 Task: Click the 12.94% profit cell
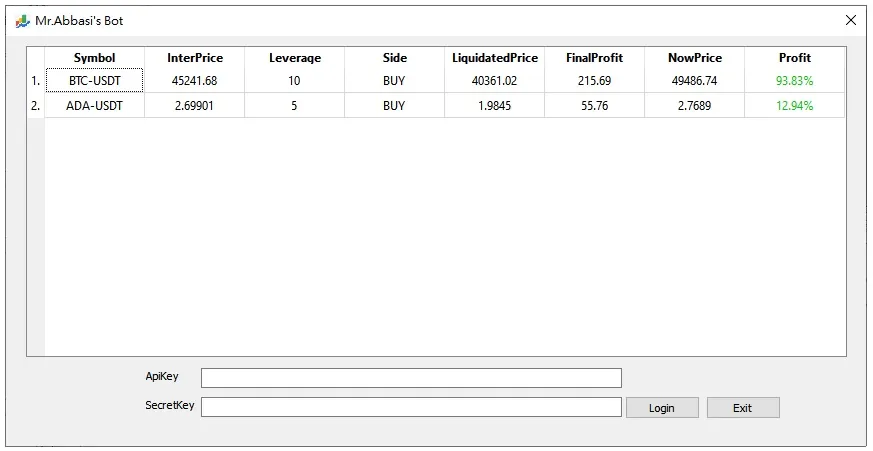(795, 105)
